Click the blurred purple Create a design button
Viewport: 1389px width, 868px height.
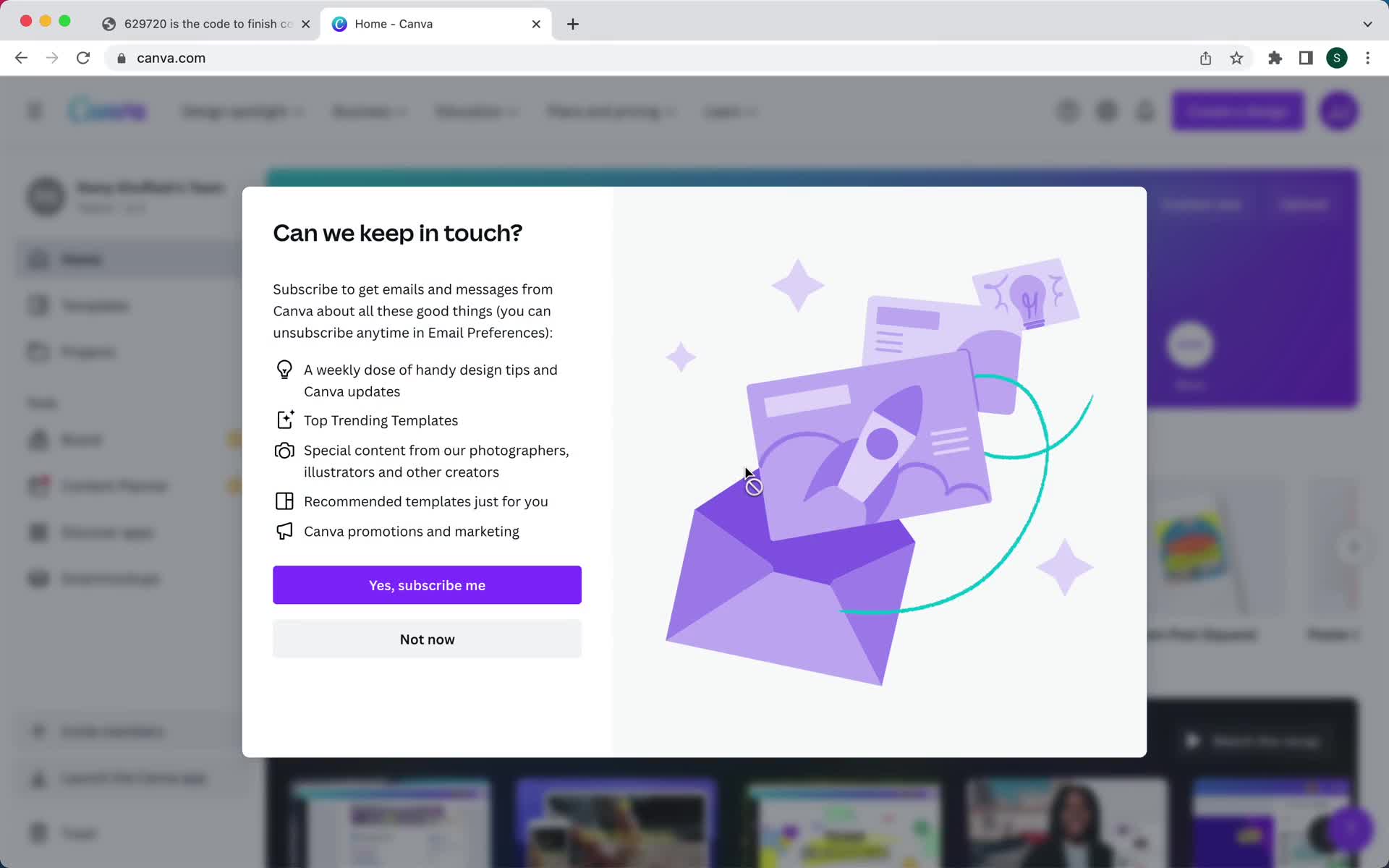coord(1238,111)
